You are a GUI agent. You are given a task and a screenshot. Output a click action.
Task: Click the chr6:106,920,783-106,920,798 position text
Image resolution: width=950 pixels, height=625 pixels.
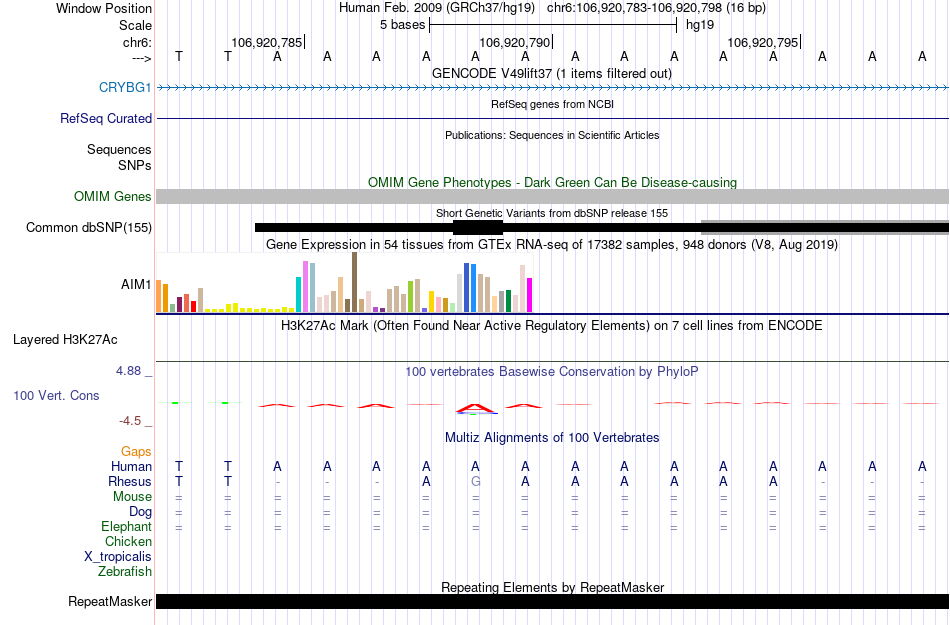(x=656, y=8)
